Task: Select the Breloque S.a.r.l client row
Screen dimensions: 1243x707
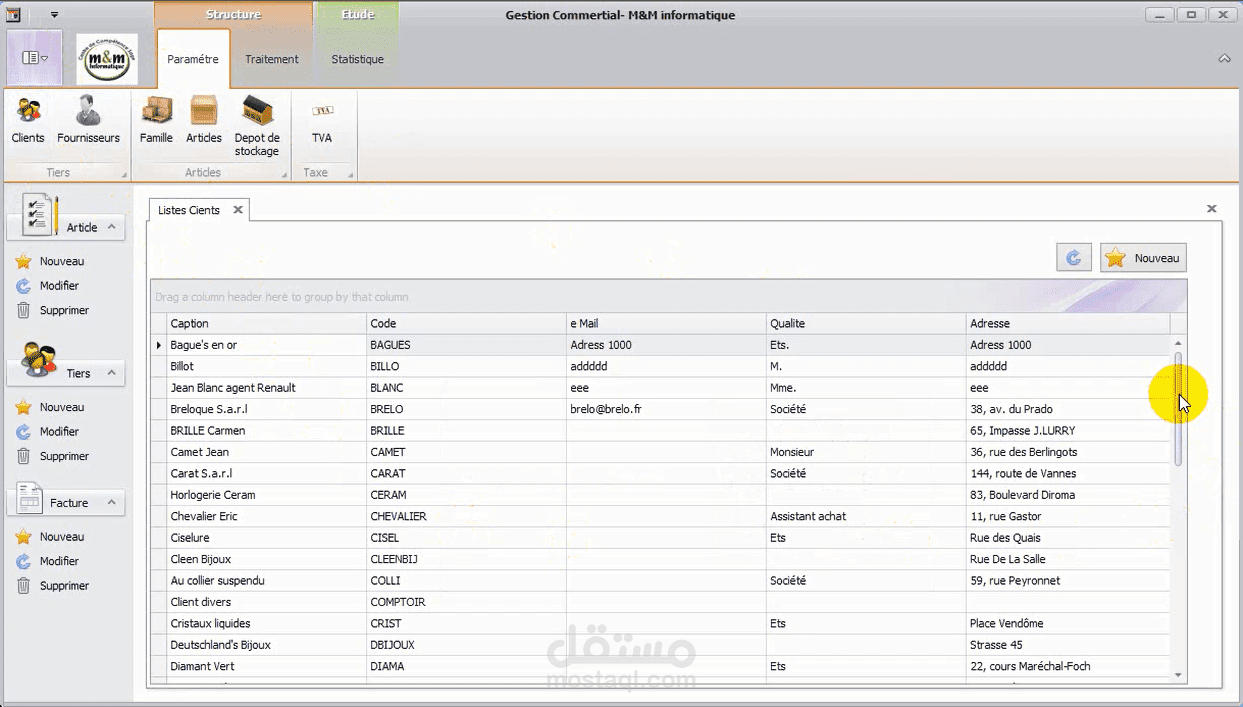Action: click(x=300, y=408)
